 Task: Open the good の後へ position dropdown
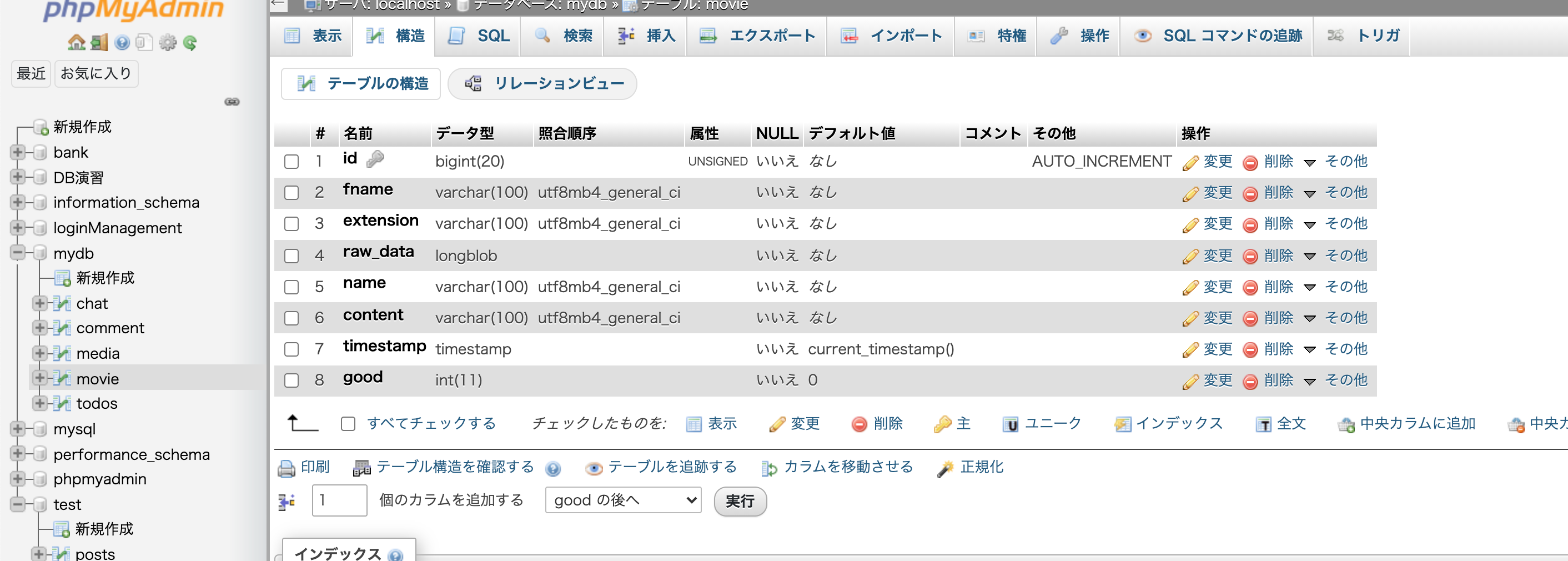click(622, 499)
